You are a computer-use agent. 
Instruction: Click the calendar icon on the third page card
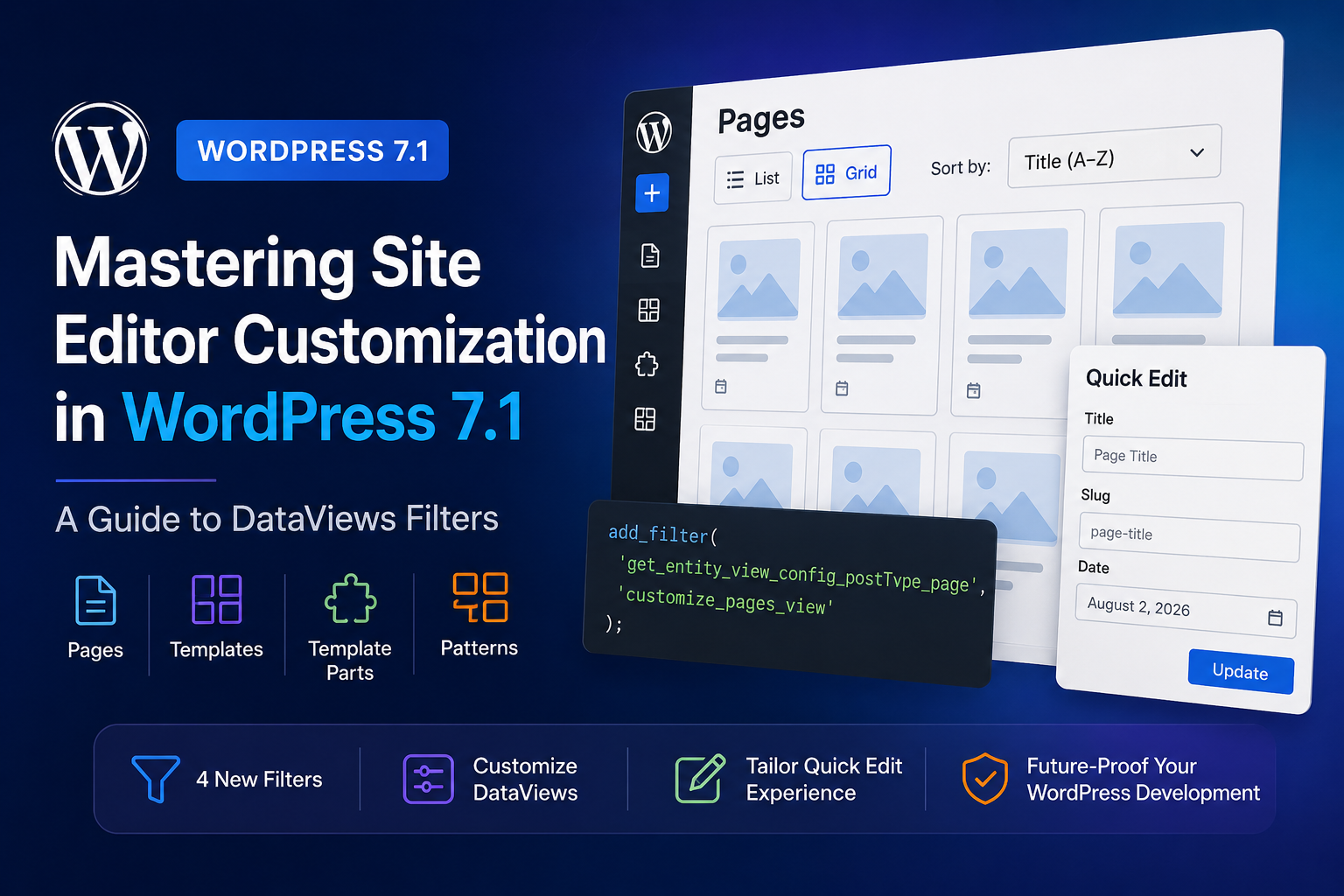coord(973,390)
